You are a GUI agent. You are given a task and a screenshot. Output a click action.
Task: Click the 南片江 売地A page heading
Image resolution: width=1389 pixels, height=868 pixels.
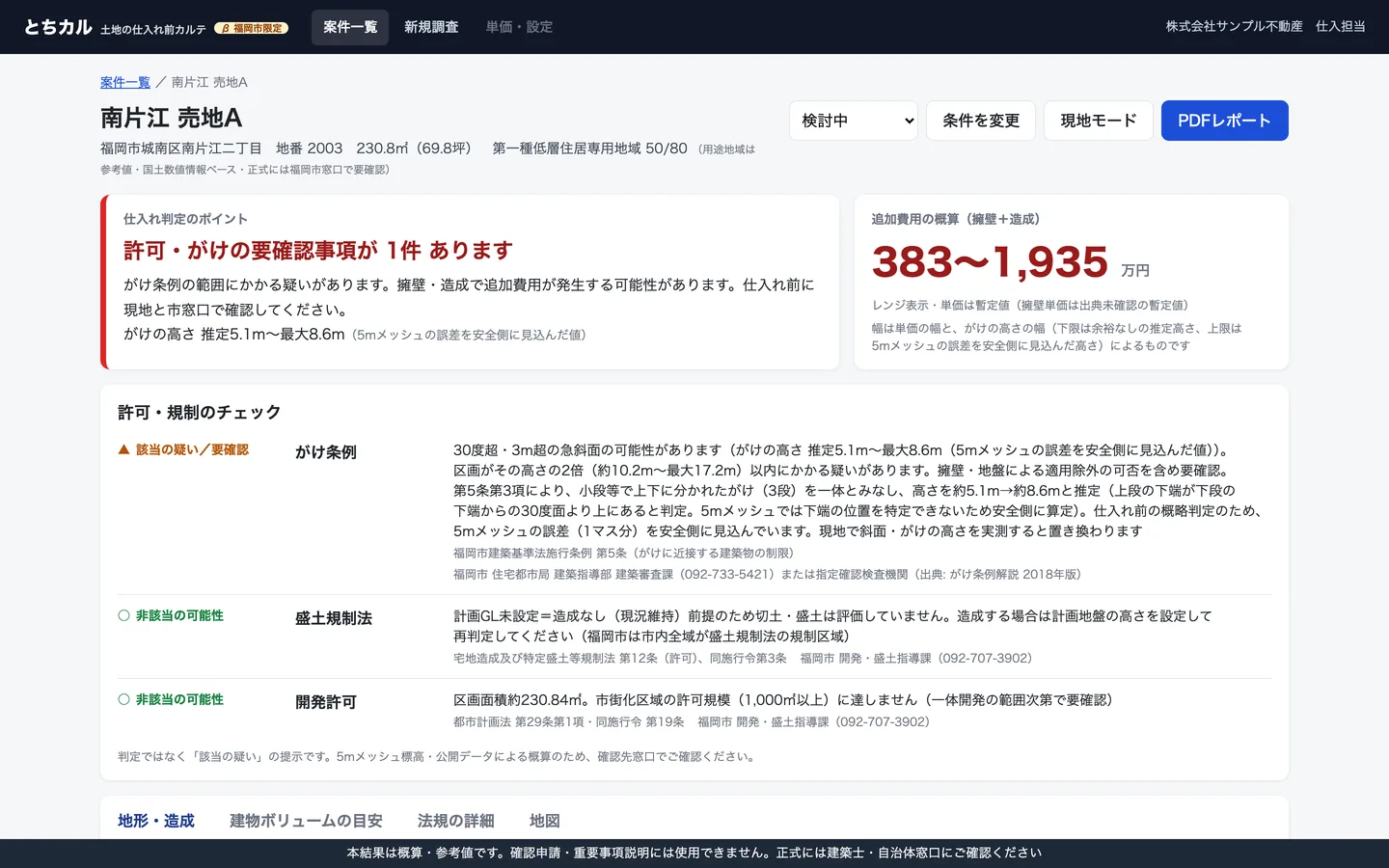pos(172,118)
